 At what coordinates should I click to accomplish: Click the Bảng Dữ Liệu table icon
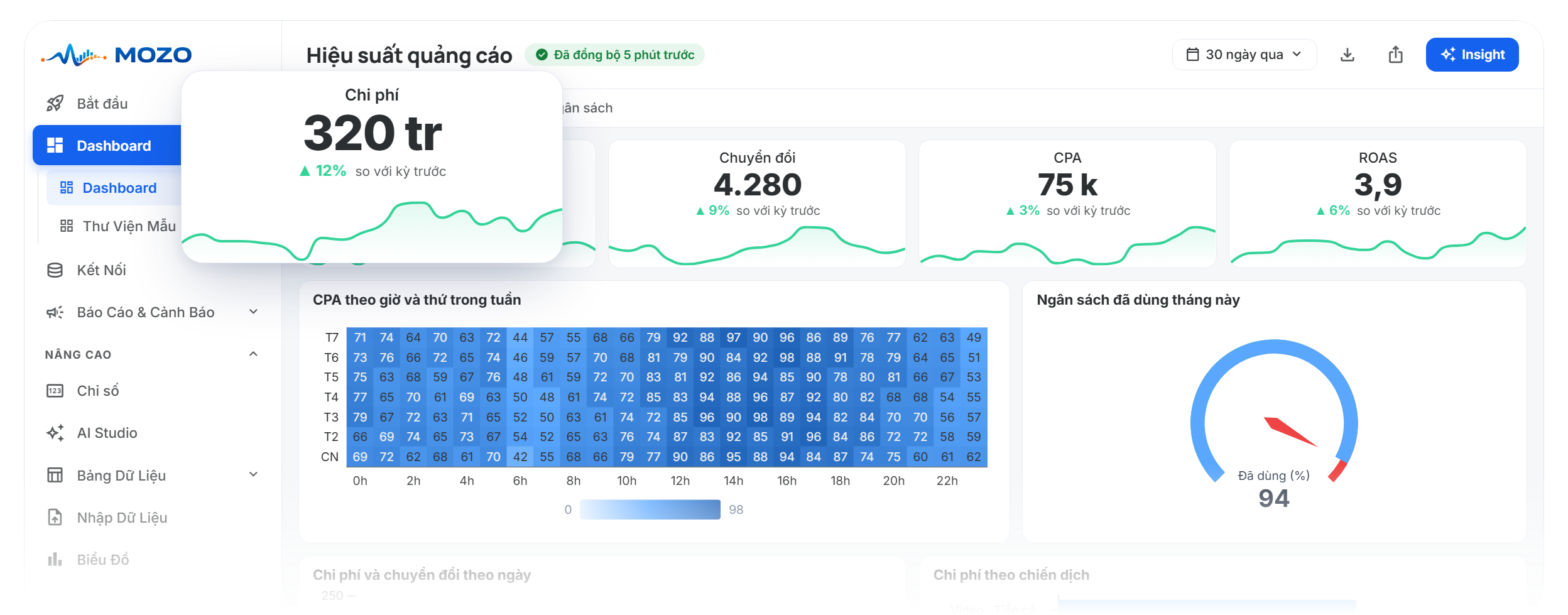(55, 475)
